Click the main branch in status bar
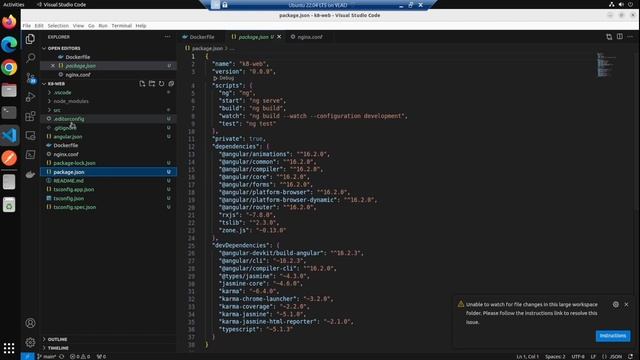640x360 pixels. [47, 356]
